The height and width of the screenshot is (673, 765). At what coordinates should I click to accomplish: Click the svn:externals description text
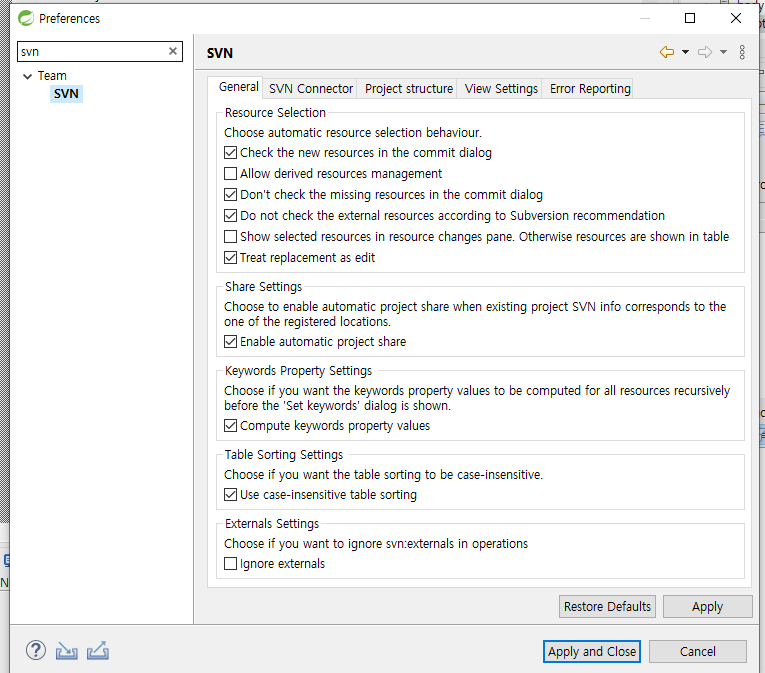tap(376, 544)
